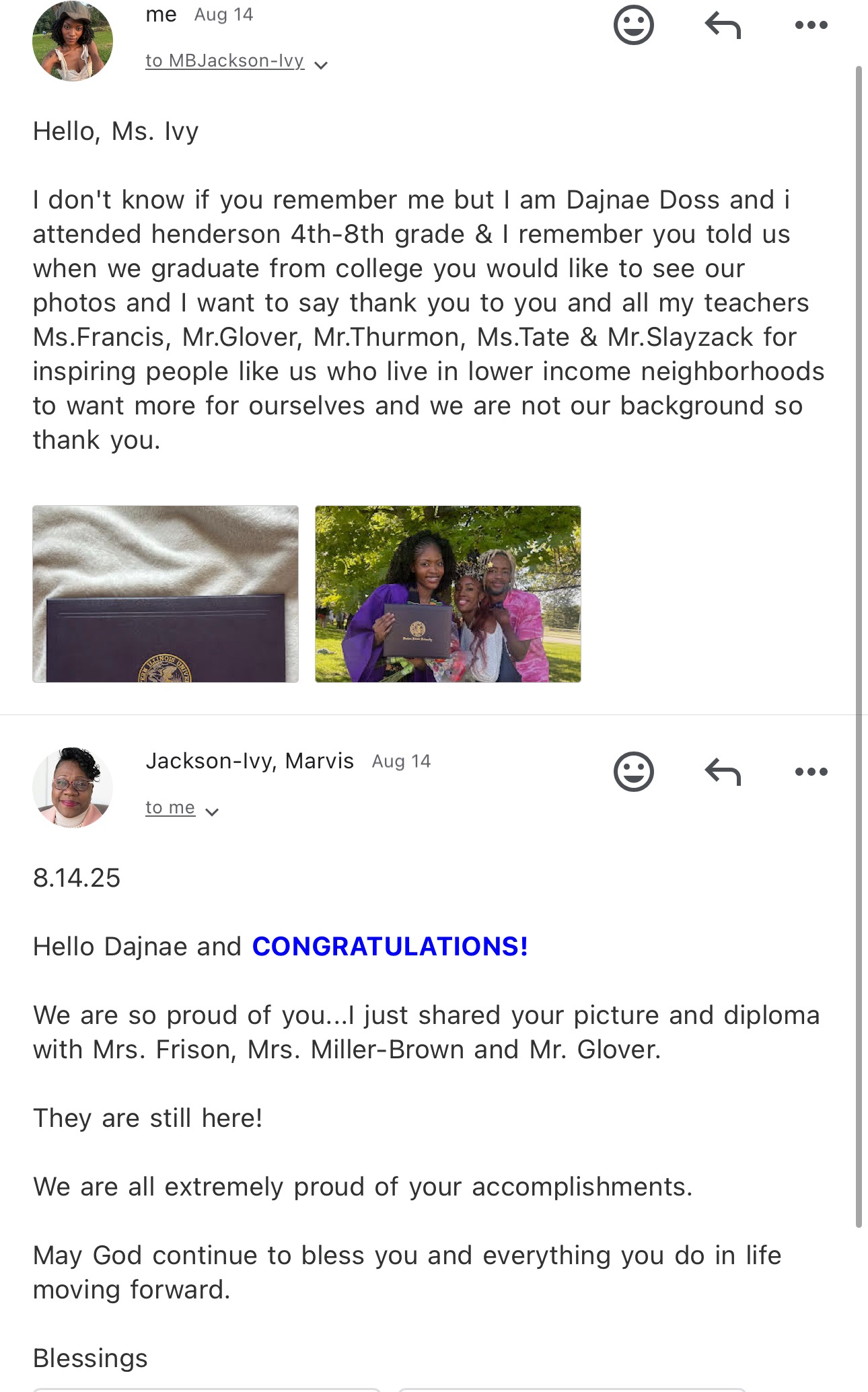Tap the 'to MBJackson-Ivy' recipient link
Viewport: 868px width, 1392px height.
click(225, 61)
